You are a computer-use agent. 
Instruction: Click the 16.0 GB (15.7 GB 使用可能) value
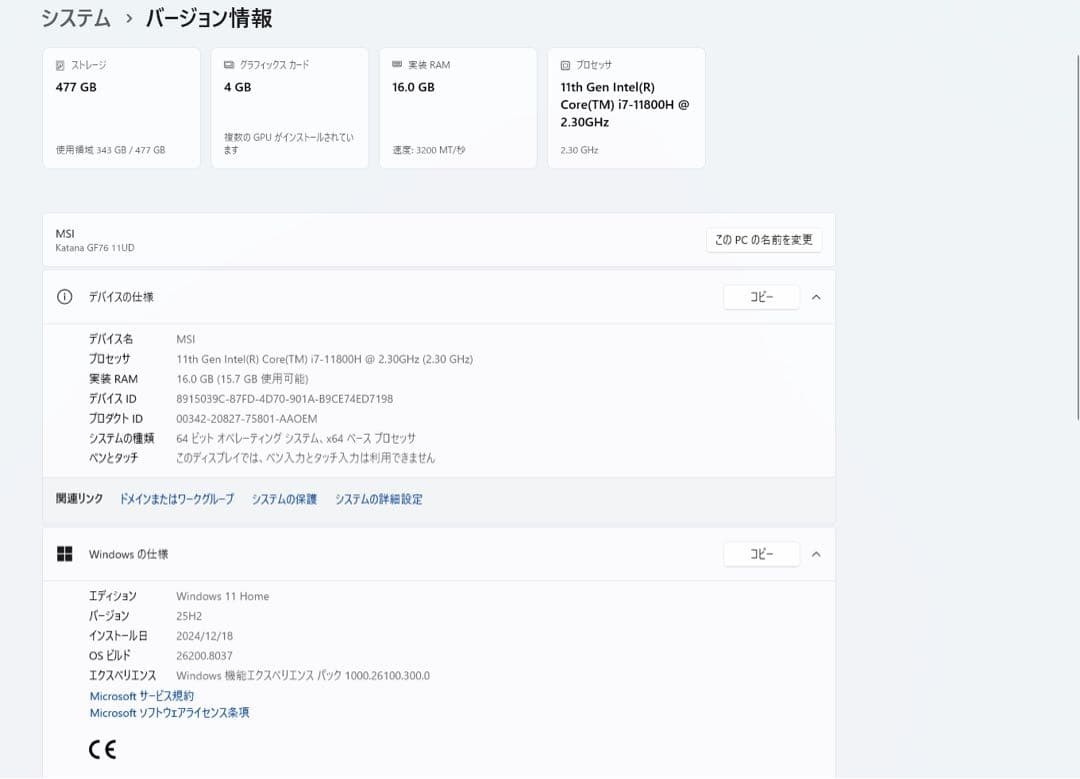[242, 379]
